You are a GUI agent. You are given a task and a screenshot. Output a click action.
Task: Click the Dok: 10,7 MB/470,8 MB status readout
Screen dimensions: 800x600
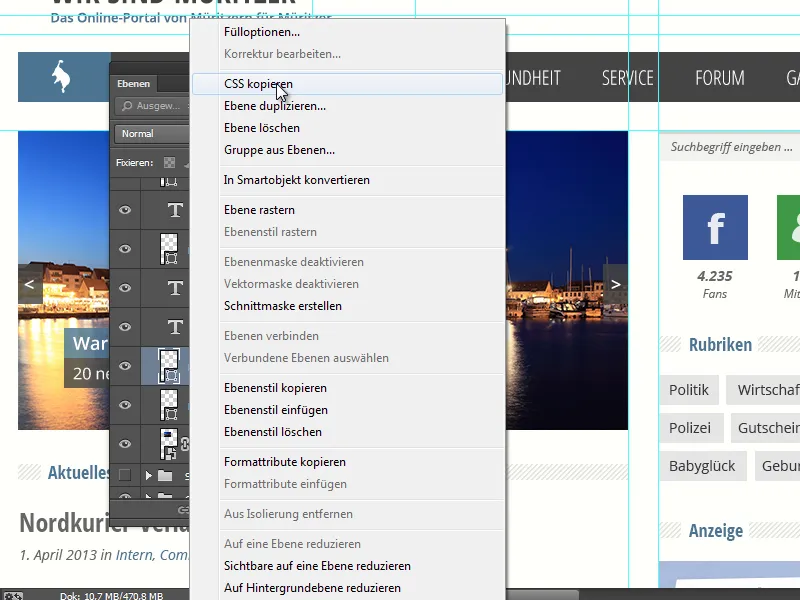[x=111, y=595]
